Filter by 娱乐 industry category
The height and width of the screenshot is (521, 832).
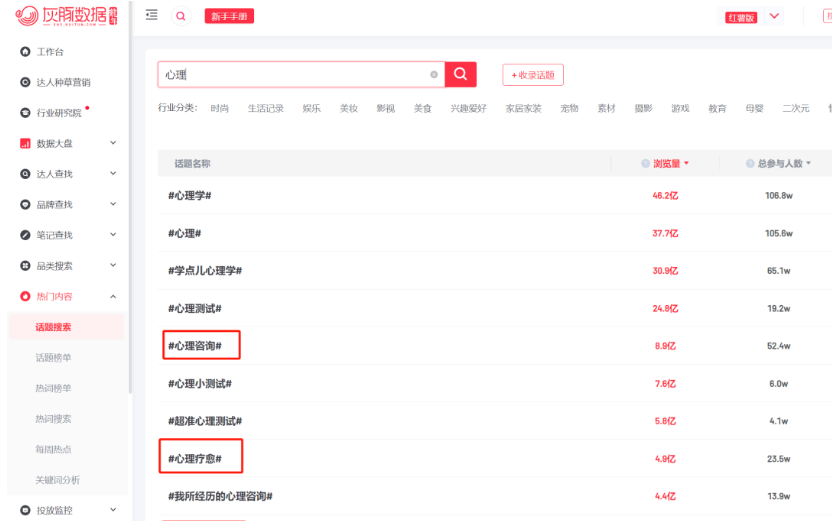click(311, 108)
